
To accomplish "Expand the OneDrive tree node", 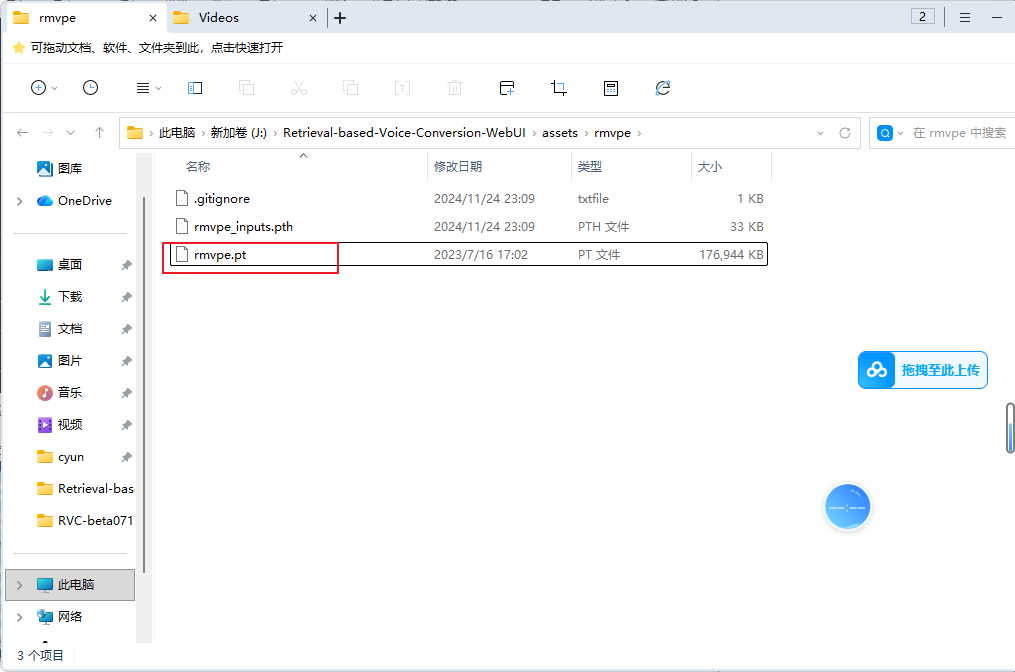I will click(x=19, y=201).
